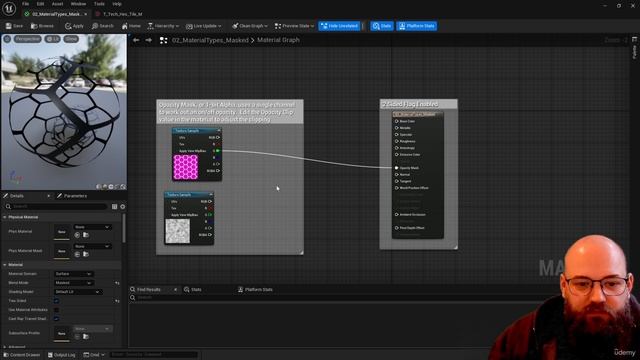This screenshot has width=640, height=360.
Task: Toggle the Hide Unrelated button
Action: click(339, 26)
